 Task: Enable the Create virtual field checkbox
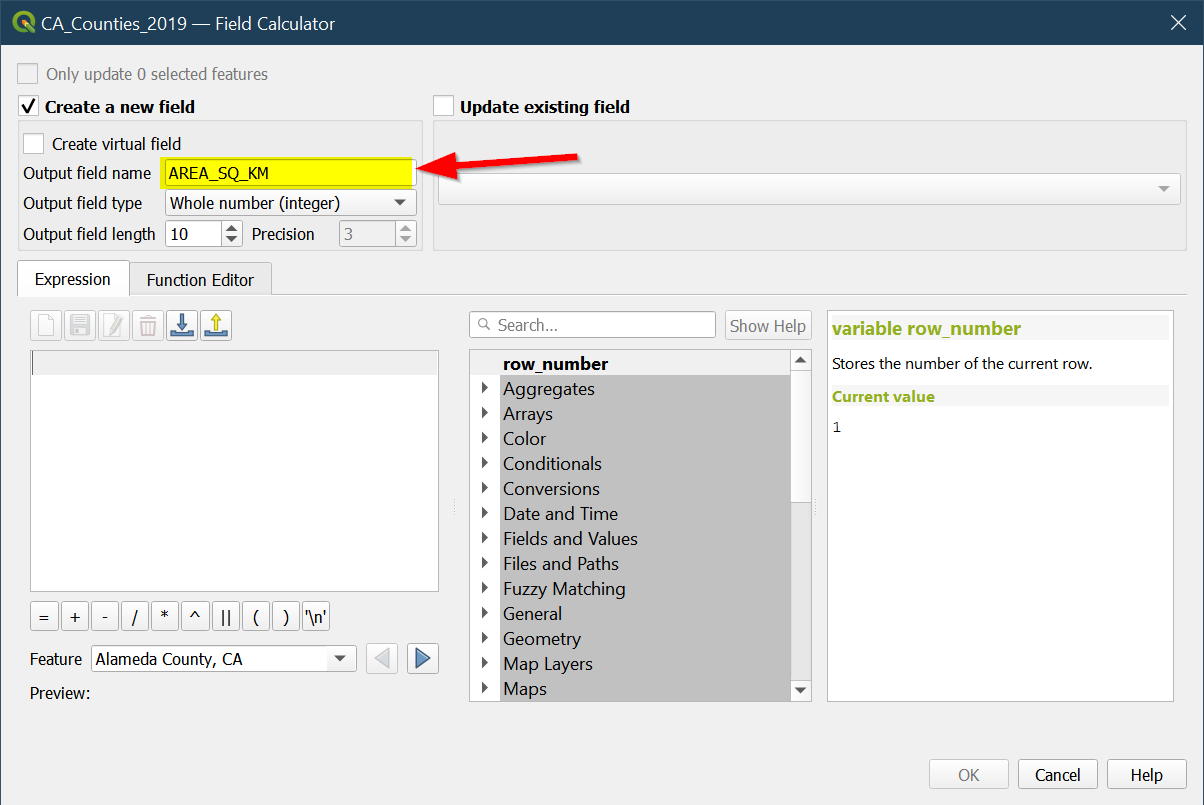[34, 144]
